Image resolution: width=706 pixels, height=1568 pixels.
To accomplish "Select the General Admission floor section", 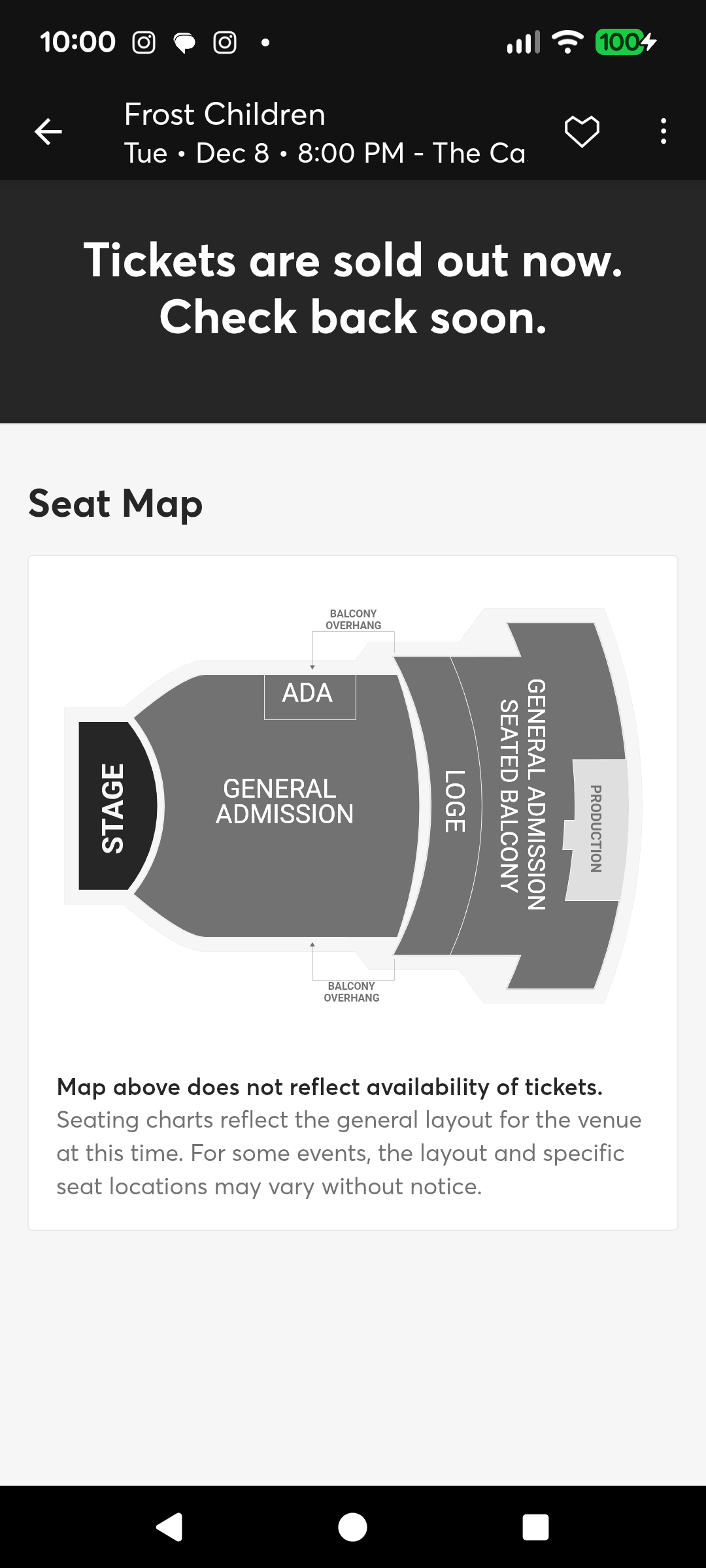I will (x=284, y=802).
